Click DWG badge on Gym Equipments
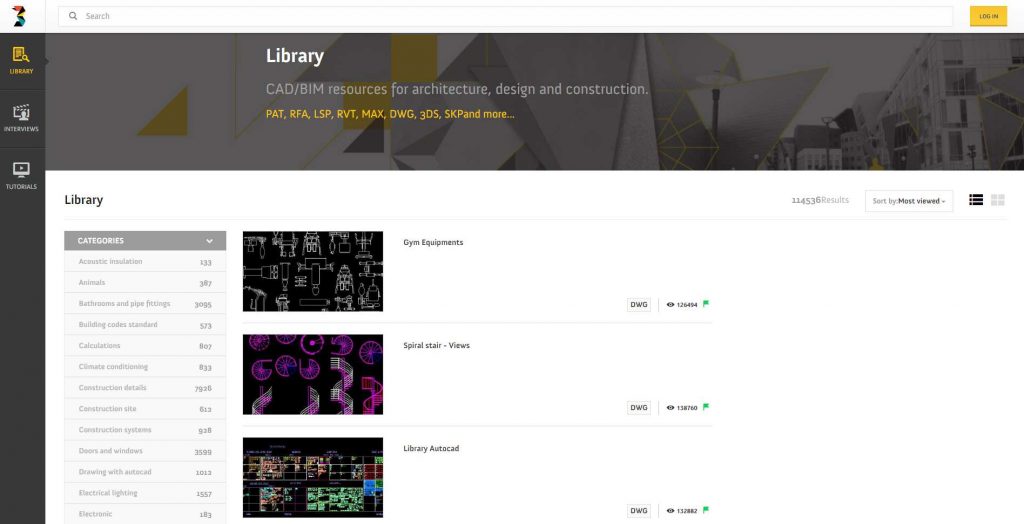The image size is (1024, 524). pyautogui.click(x=639, y=304)
